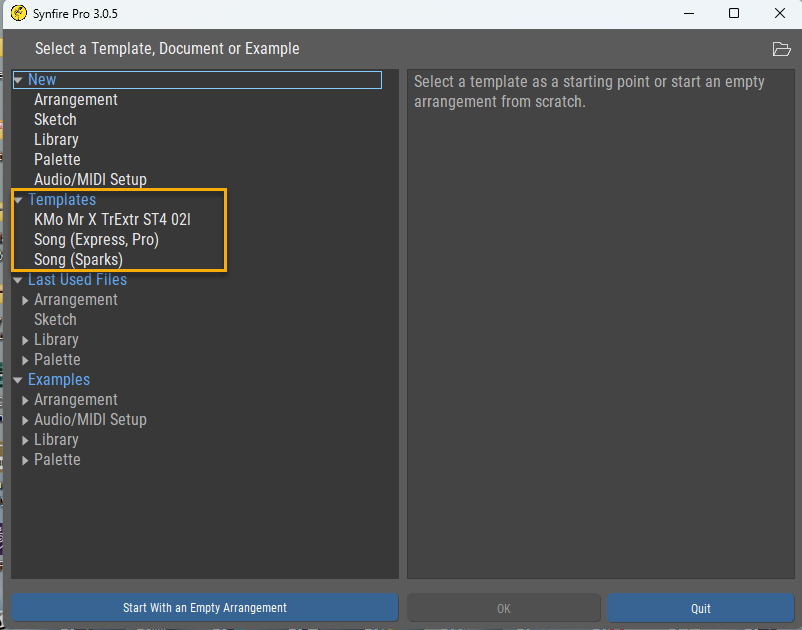Collapse the Templates section

point(18,200)
